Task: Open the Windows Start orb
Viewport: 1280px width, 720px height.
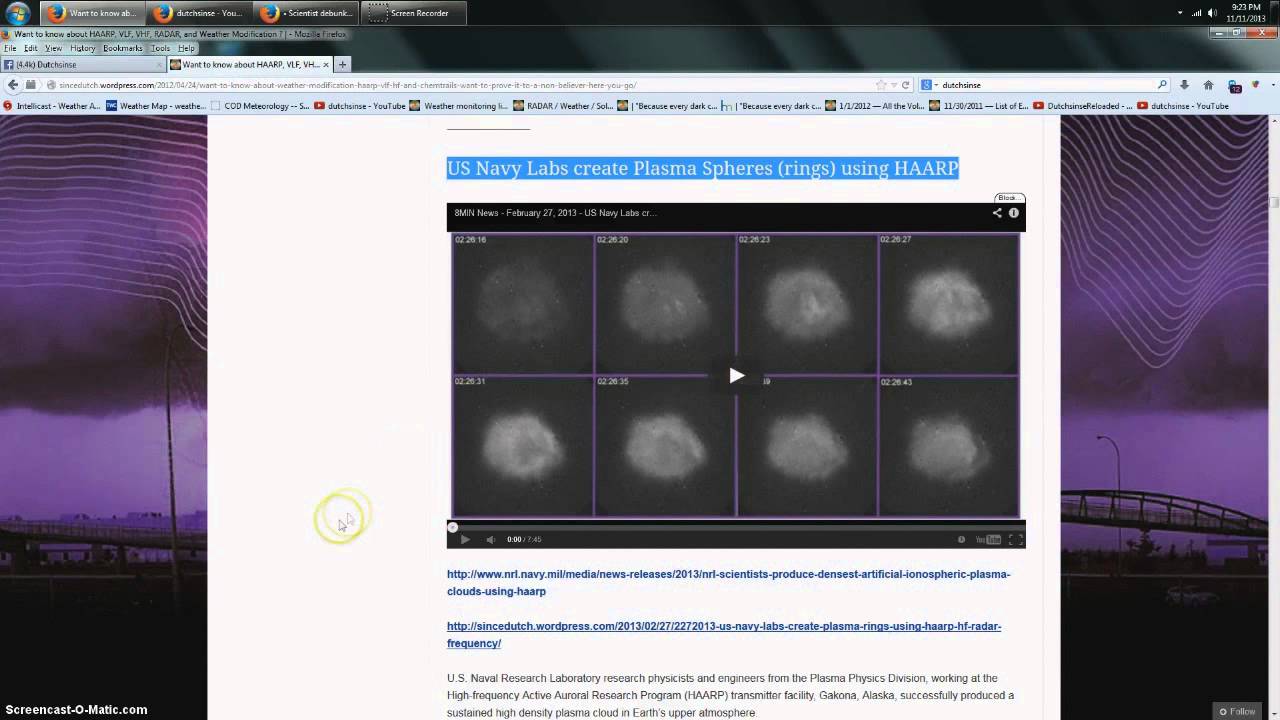Action: pos(17,13)
